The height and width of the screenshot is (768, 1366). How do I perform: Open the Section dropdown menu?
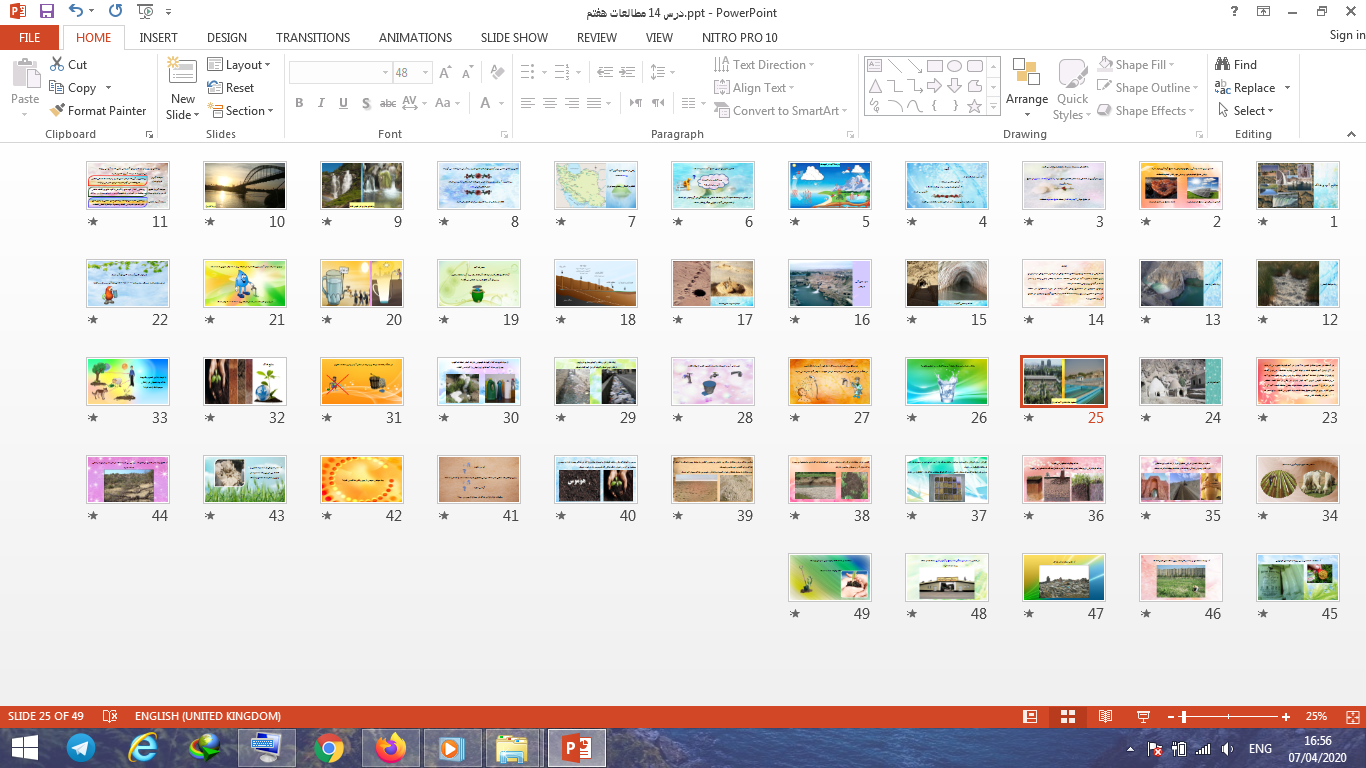pyautogui.click(x=241, y=111)
